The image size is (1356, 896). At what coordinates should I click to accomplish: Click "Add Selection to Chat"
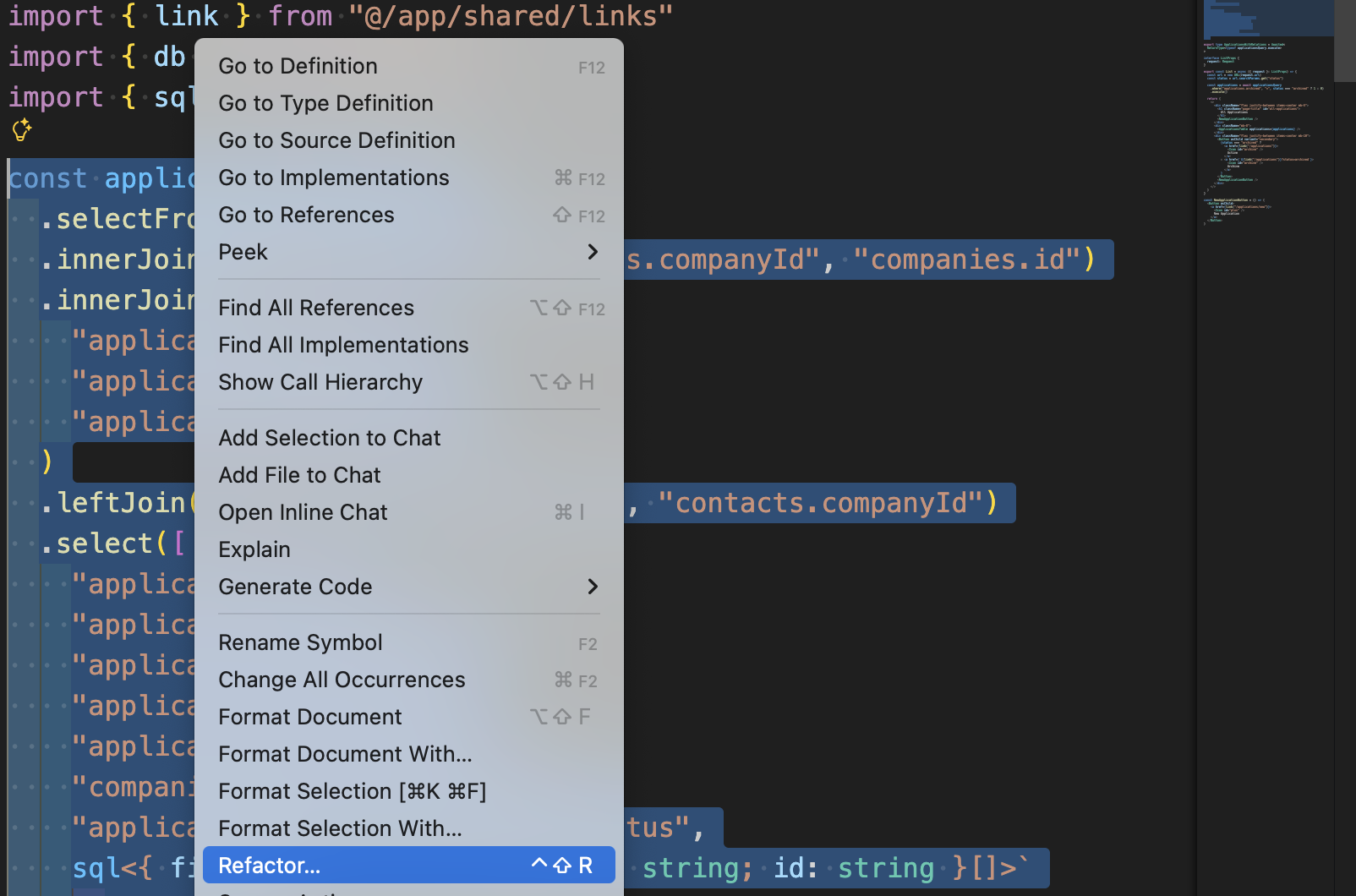point(330,438)
